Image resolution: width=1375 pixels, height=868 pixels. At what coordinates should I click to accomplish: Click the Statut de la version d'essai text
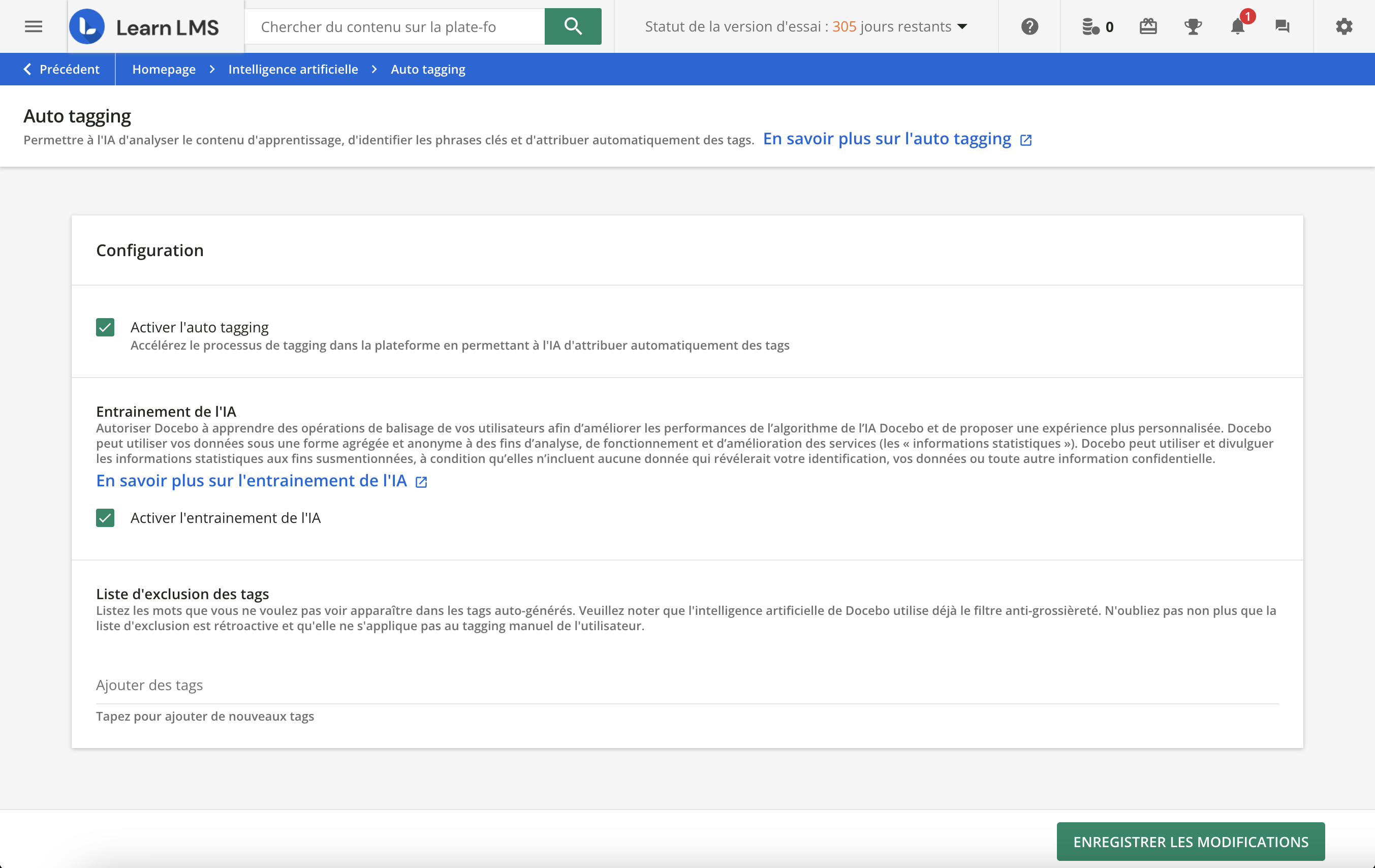(x=798, y=26)
